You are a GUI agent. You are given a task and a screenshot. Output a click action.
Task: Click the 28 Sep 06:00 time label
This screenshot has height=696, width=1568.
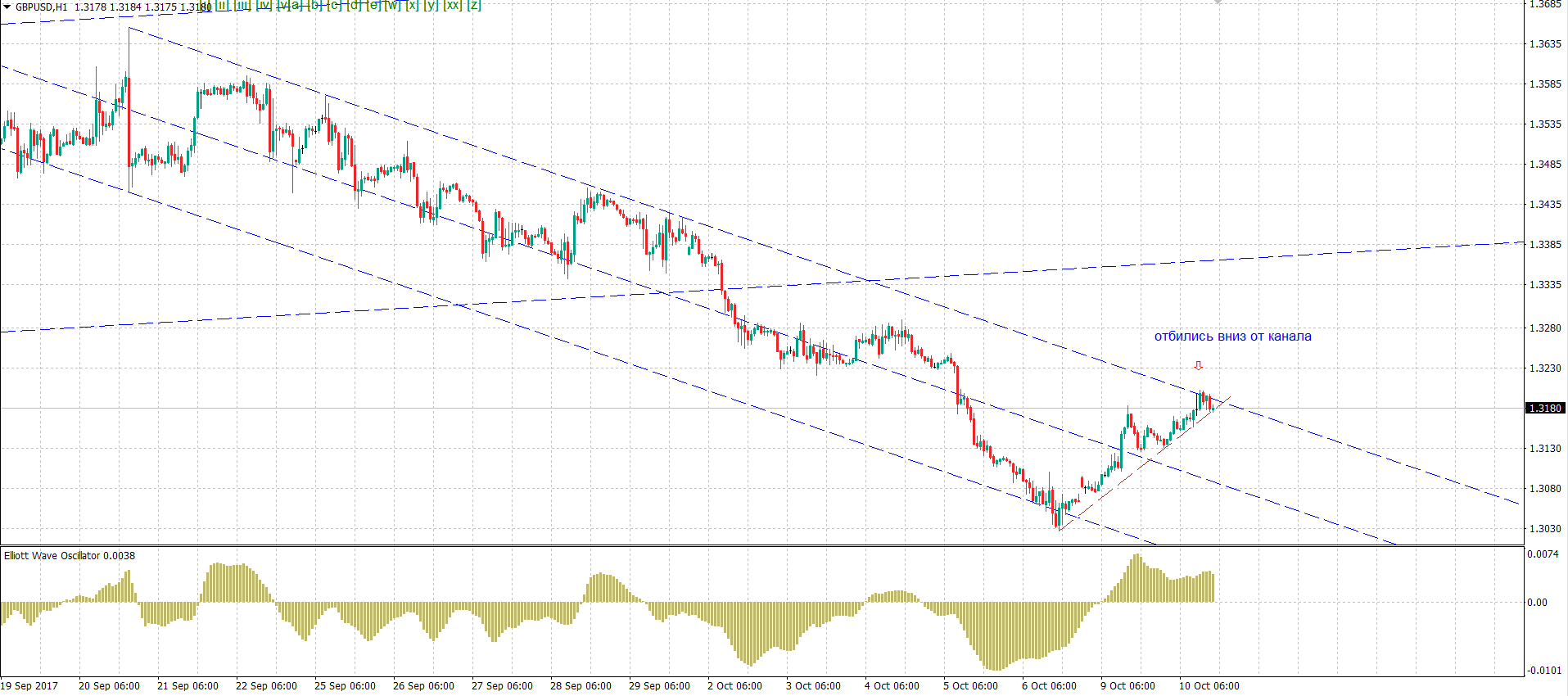[581, 686]
